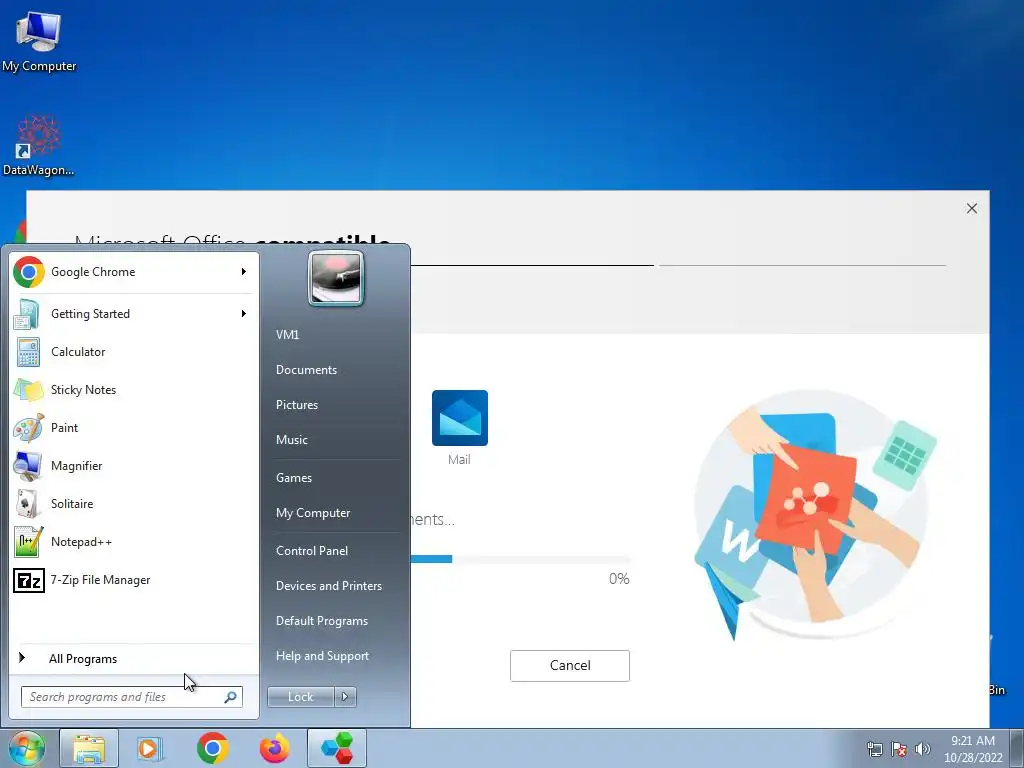Viewport: 1024px width, 768px height.
Task: Focus the Search programs and files box
Action: tap(131, 697)
